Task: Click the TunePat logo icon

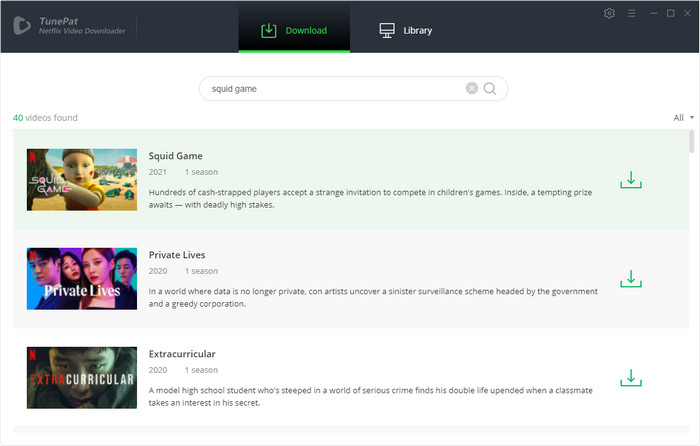Action: [21, 25]
